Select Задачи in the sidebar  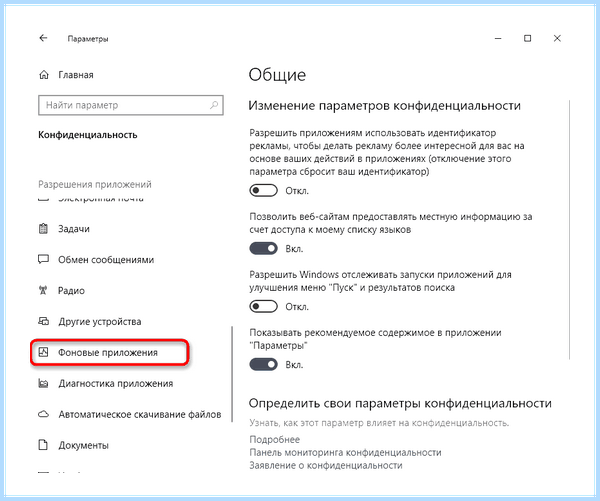coord(74,229)
